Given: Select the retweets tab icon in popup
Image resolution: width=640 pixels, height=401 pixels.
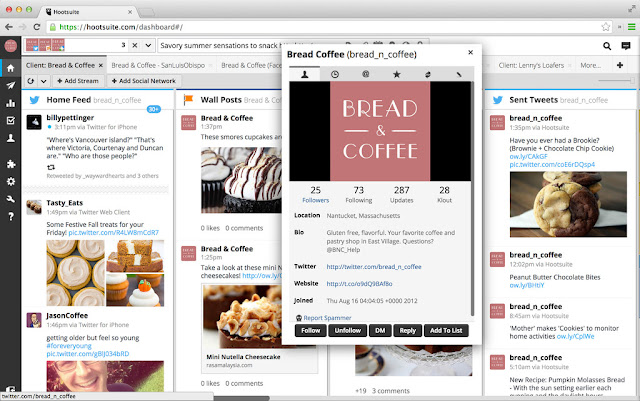Looking at the screenshot, I should [x=427, y=74].
